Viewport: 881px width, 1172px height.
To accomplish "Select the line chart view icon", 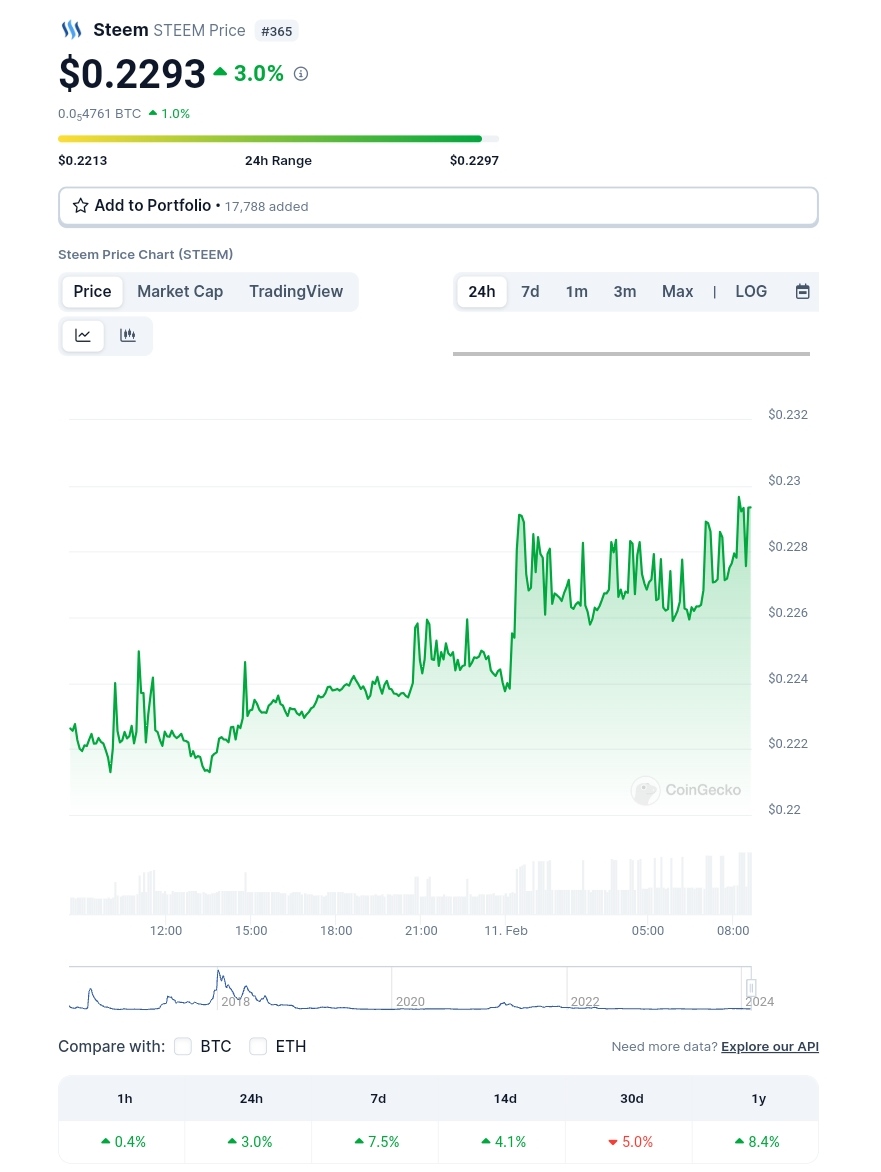I will [x=83, y=335].
